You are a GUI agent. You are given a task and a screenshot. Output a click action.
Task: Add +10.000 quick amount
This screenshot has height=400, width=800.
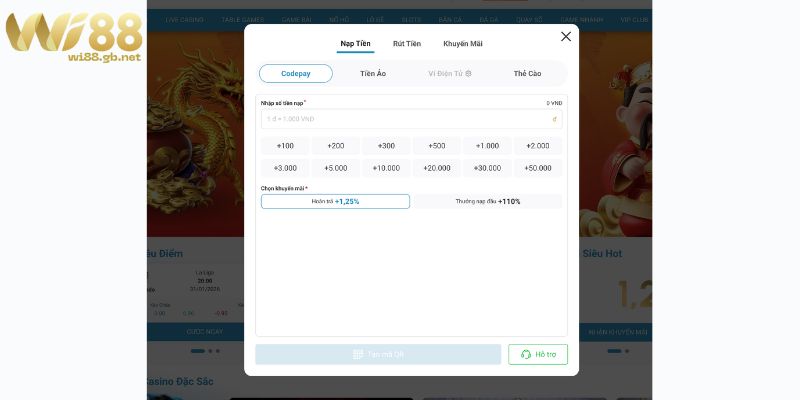[386, 168]
